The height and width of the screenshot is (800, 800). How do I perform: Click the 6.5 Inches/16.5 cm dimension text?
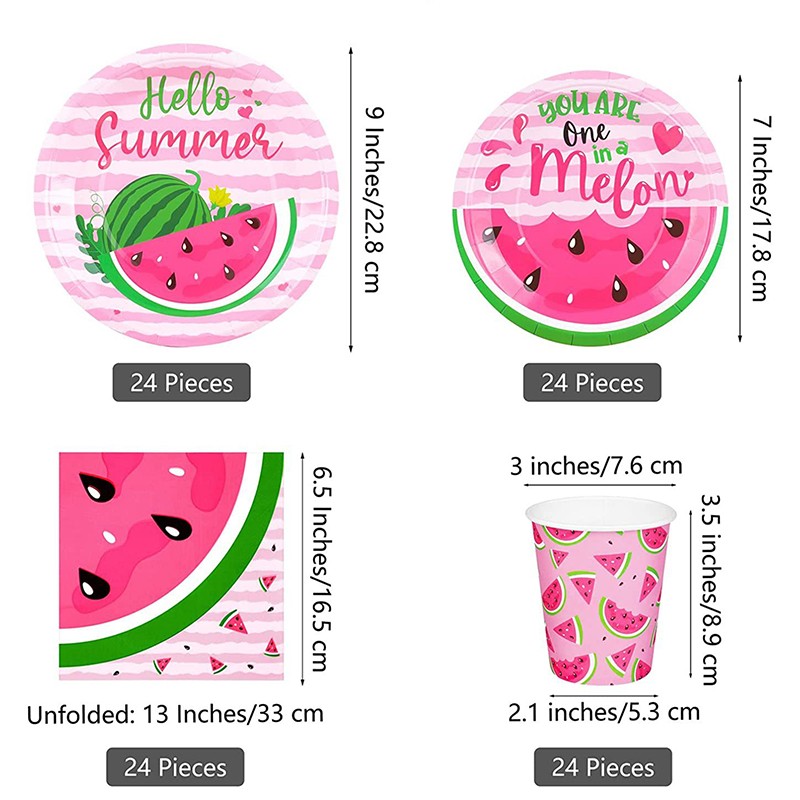coord(322,569)
